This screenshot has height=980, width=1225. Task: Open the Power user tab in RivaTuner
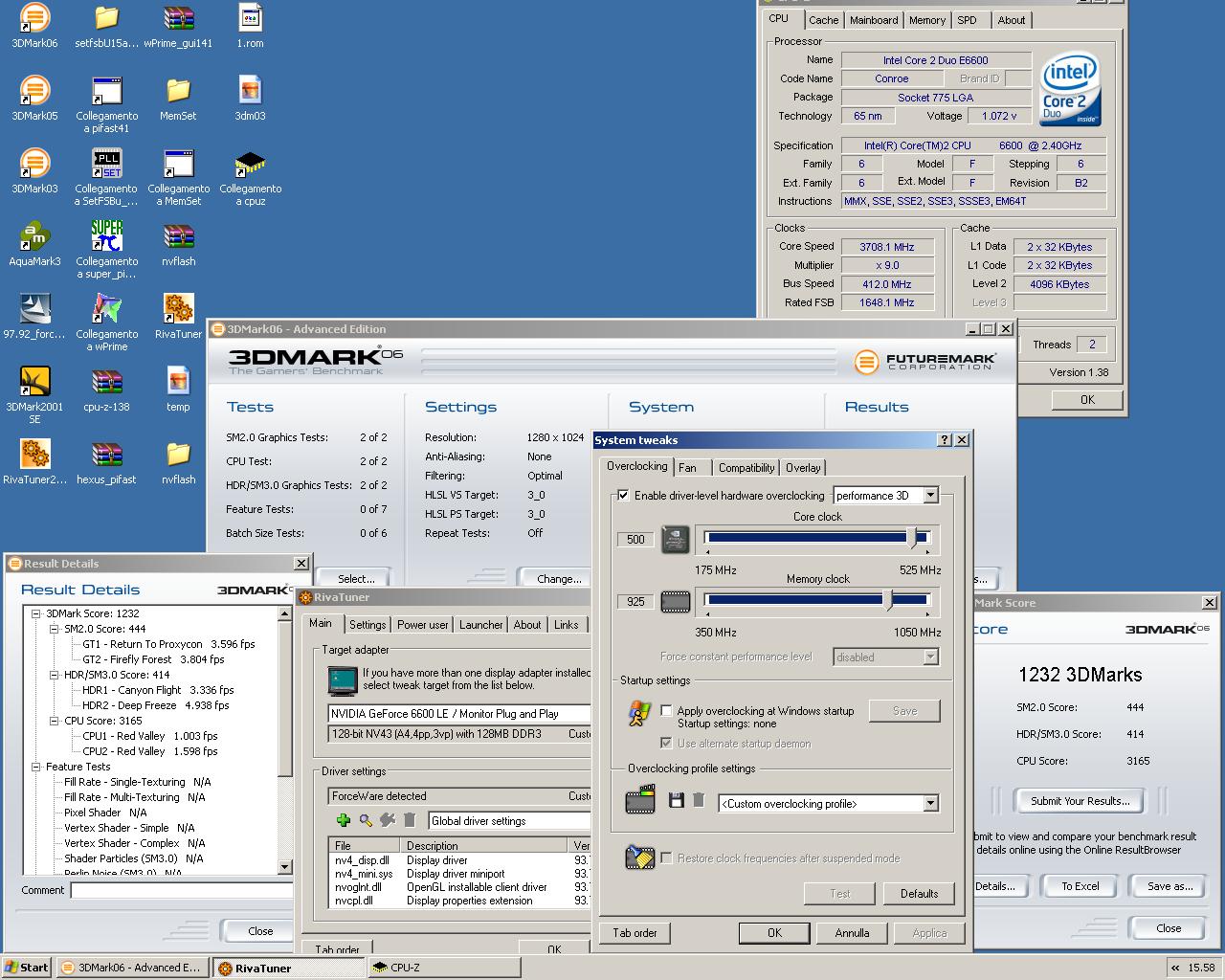tap(422, 625)
